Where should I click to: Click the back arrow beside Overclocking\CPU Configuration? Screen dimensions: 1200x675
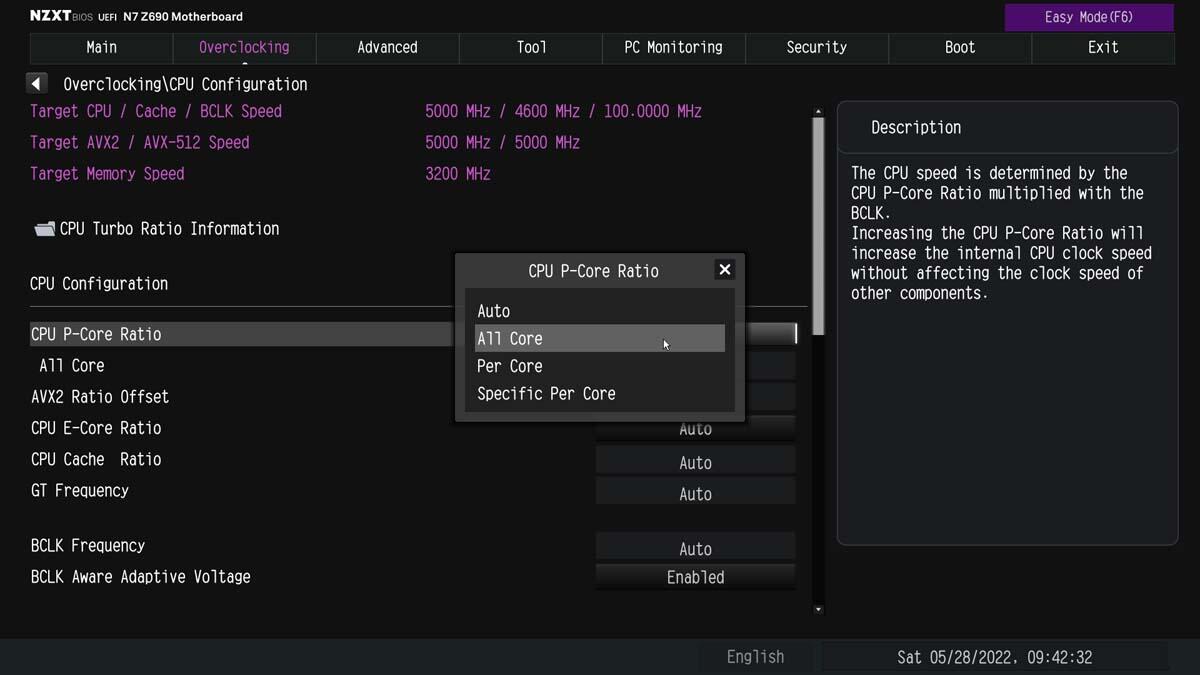37,84
